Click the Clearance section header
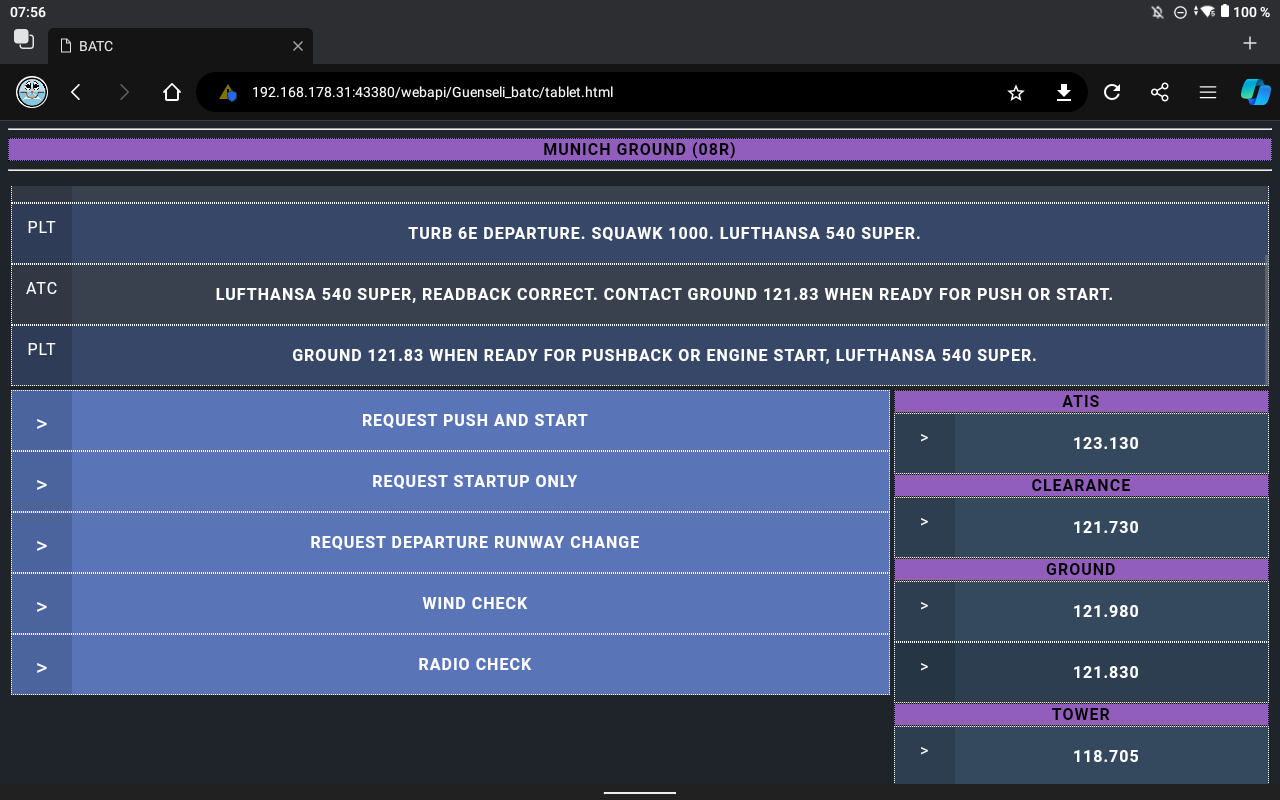 click(x=1081, y=486)
